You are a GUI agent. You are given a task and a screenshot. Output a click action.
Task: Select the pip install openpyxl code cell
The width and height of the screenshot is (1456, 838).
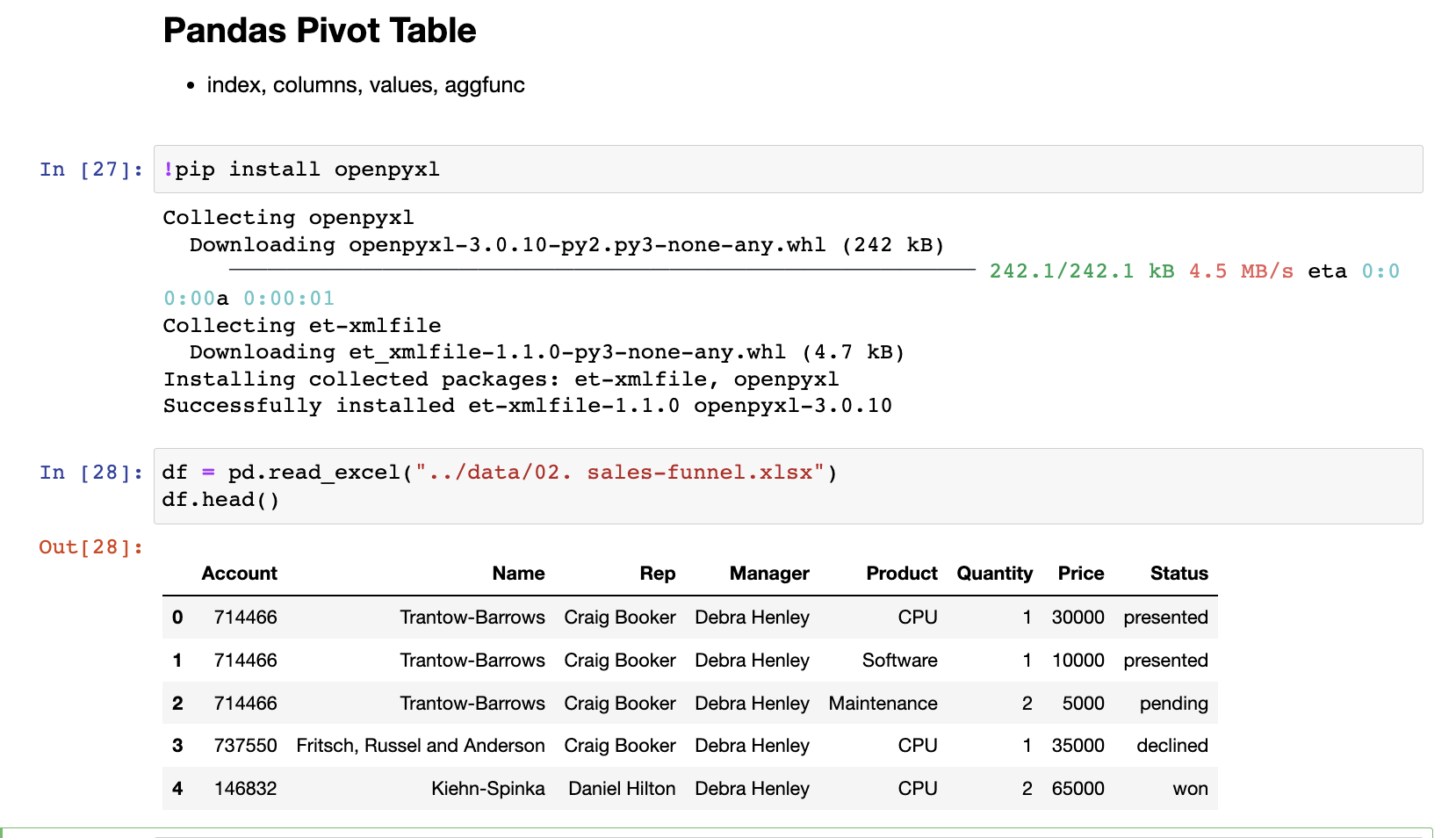click(x=302, y=169)
